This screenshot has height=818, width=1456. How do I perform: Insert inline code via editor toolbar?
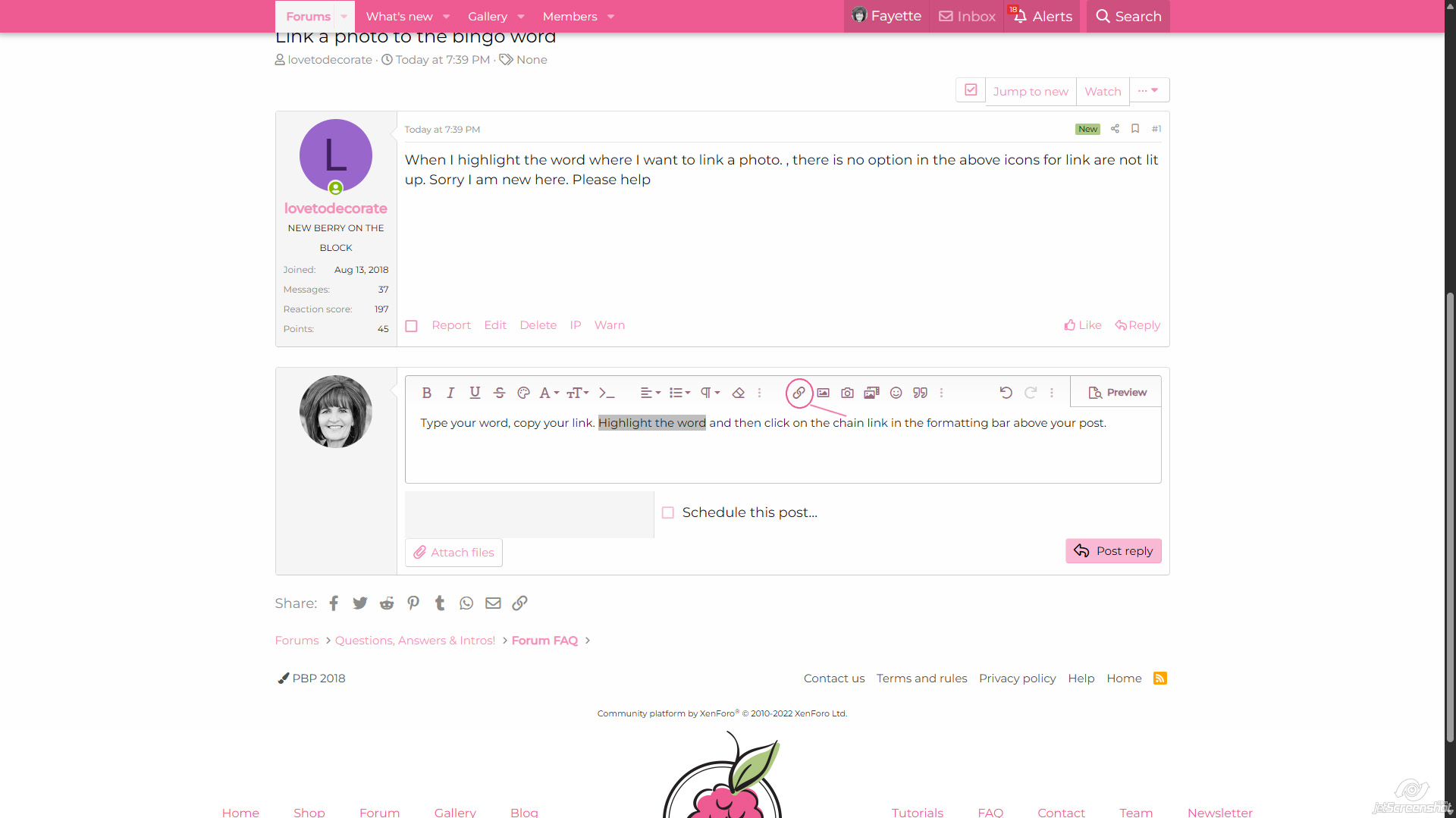[607, 393]
